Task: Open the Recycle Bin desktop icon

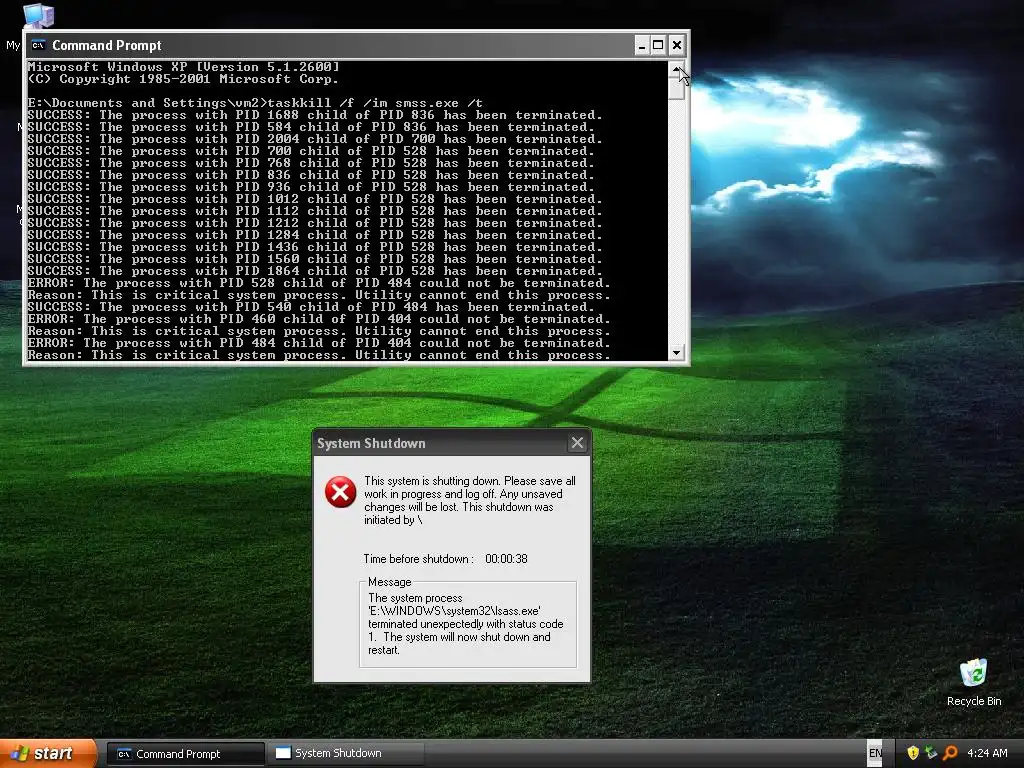Action: [x=973, y=673]
